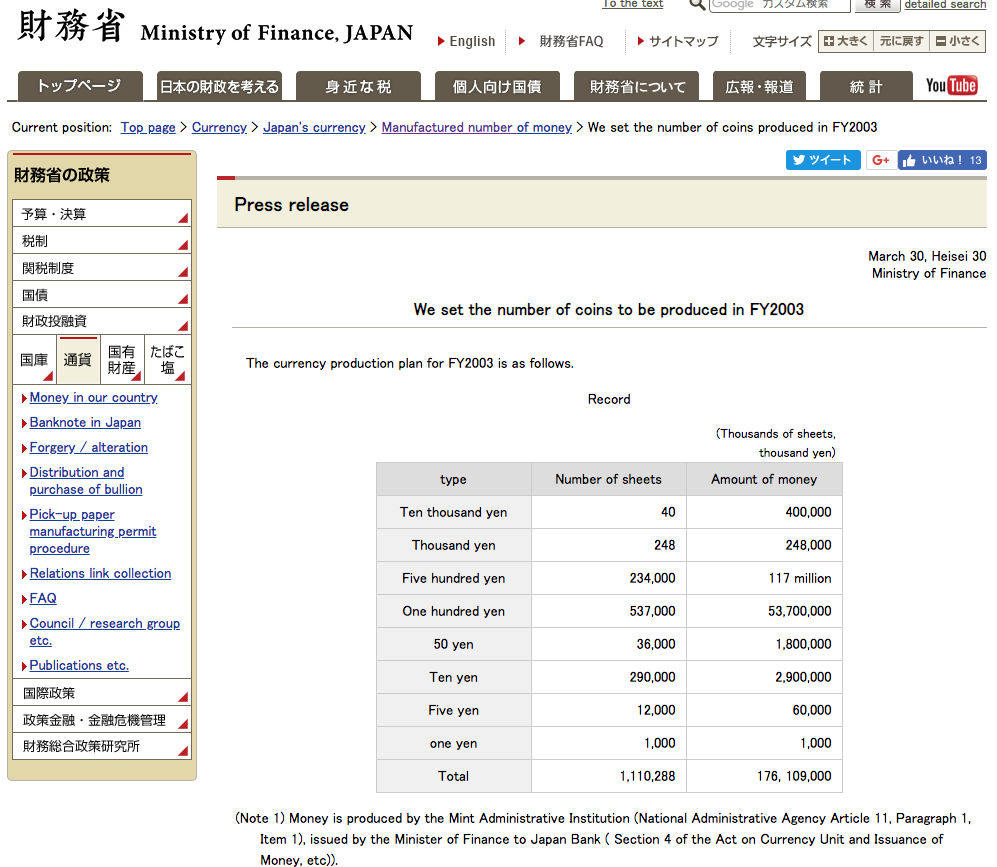997x867 pixels.
Task: Open the Forgery / alteration link
Action: [88, 447]
